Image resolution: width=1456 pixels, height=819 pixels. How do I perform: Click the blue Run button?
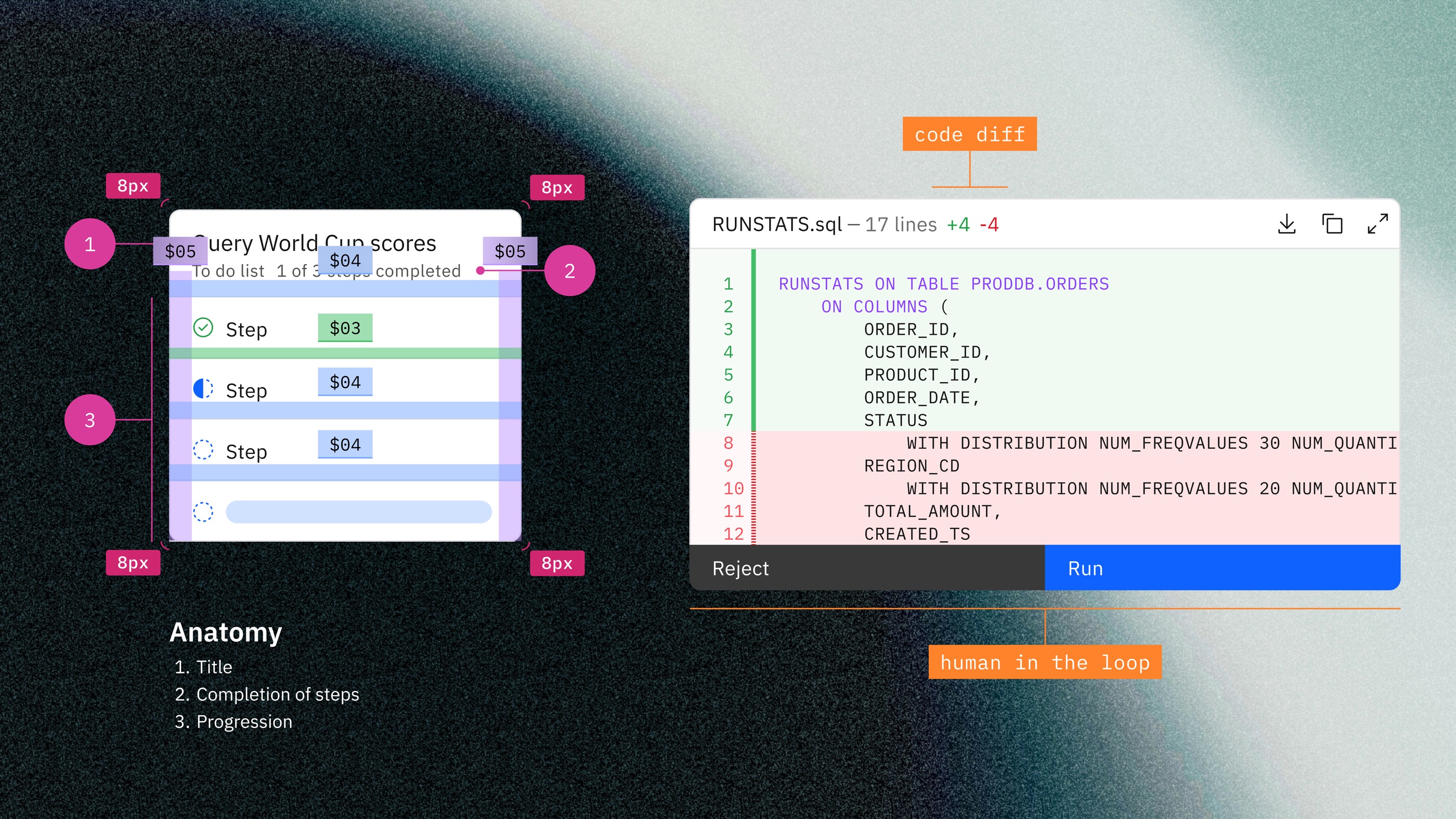coord(1223,568)
